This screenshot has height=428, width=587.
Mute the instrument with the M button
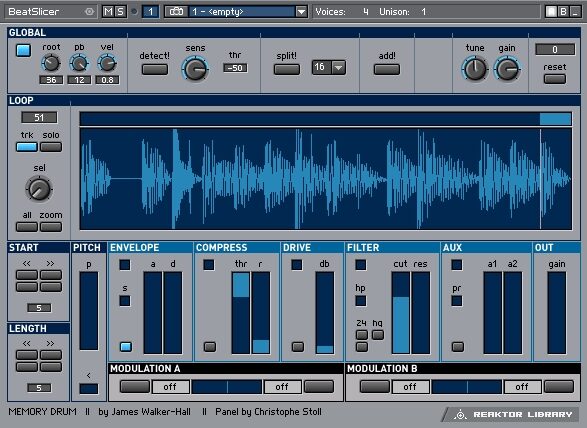109,12
